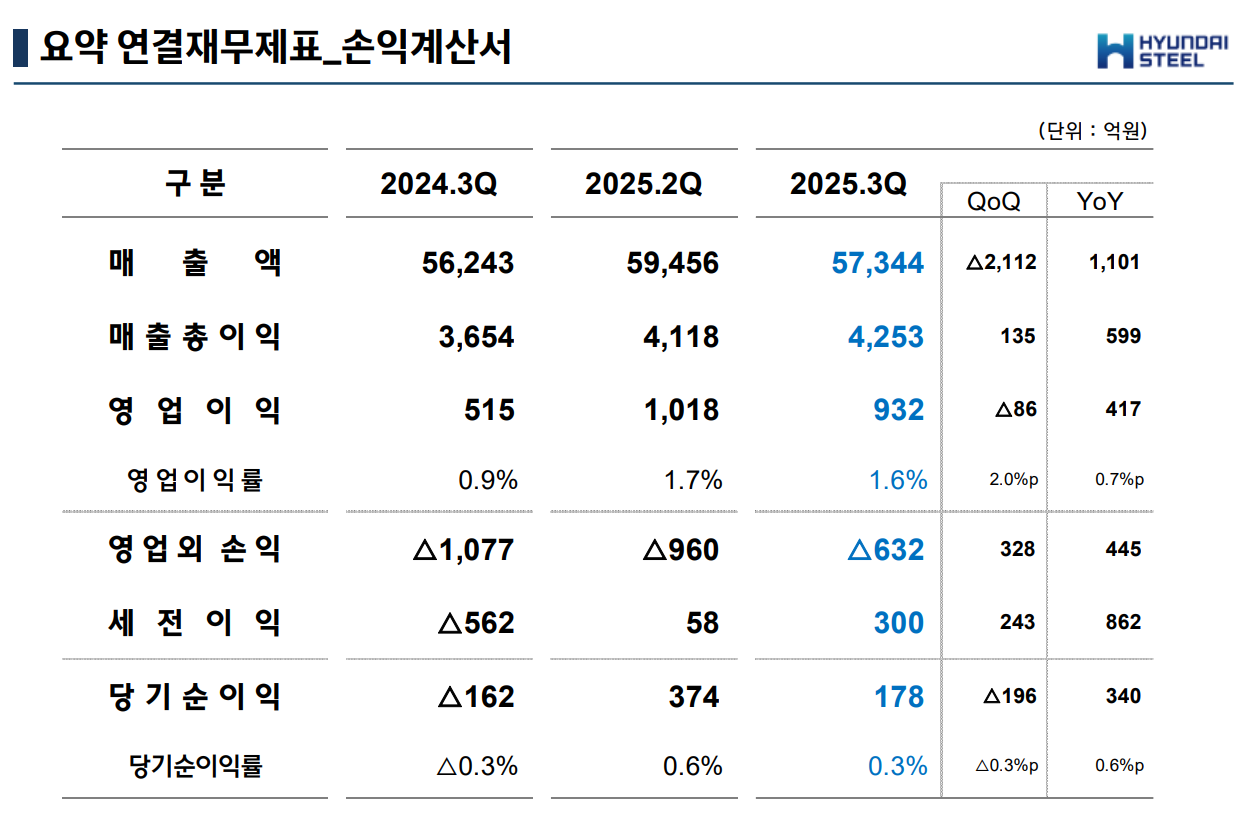Select the 영업이익률 row label
Image resolution: width=1237 pixels, height=837 pixels.
point(195,480)
